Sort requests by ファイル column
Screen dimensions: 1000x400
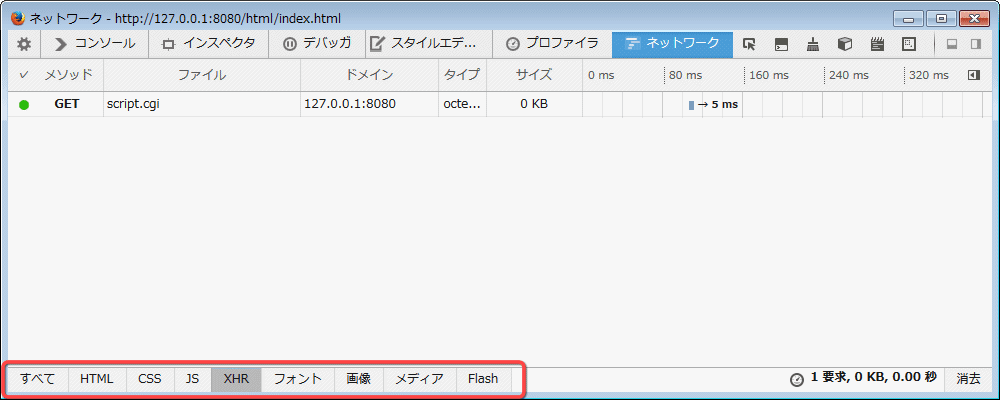click(202, 75)
